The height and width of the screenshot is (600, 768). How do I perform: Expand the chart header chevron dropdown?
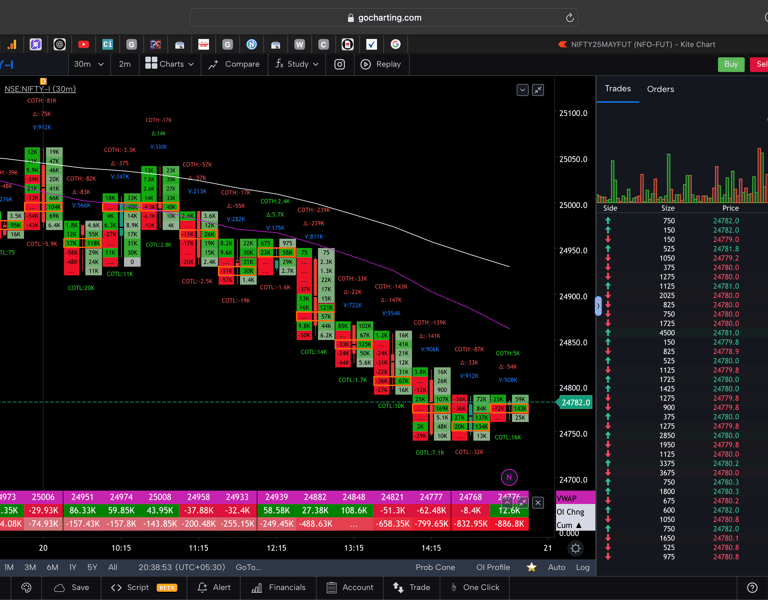(x=522, y=90)
